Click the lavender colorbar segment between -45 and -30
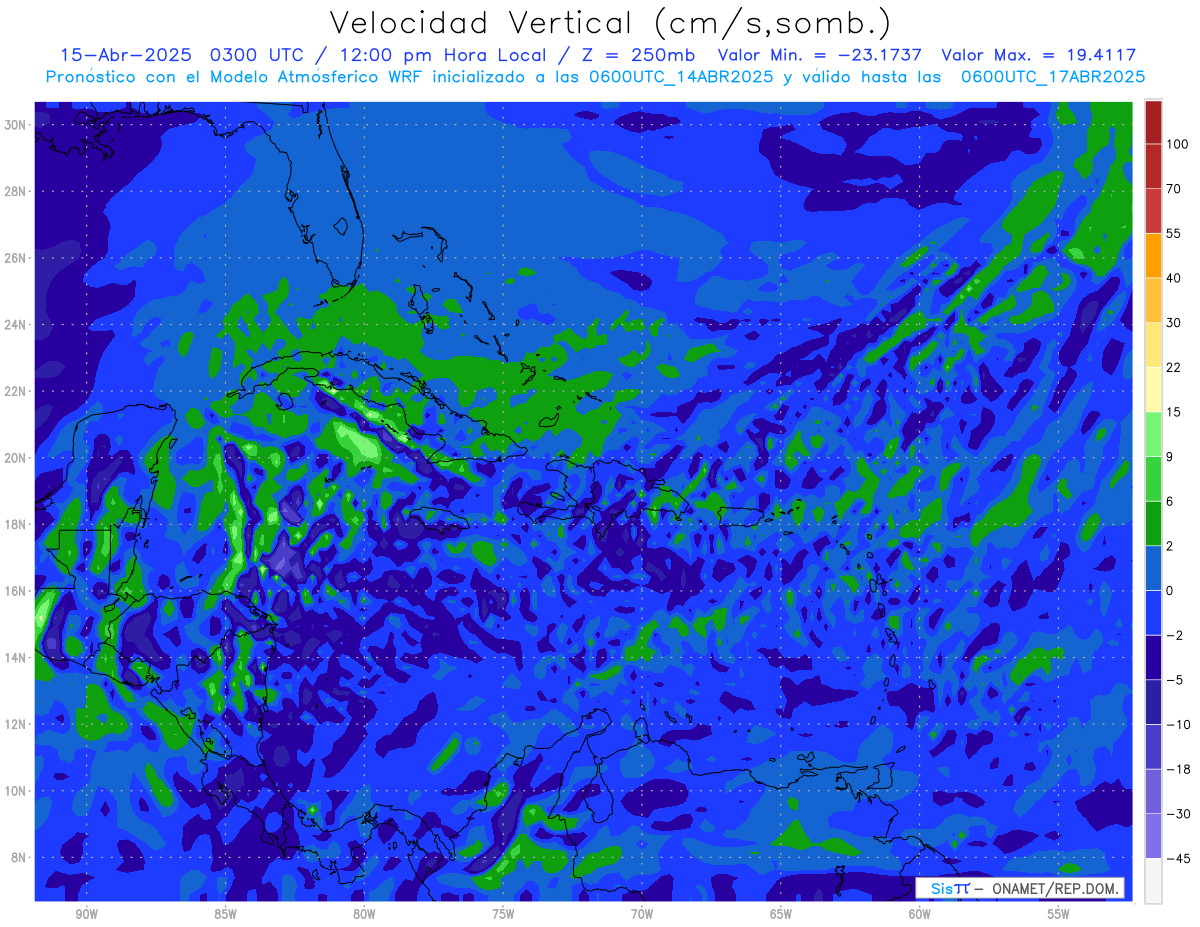 point(1153,835)
